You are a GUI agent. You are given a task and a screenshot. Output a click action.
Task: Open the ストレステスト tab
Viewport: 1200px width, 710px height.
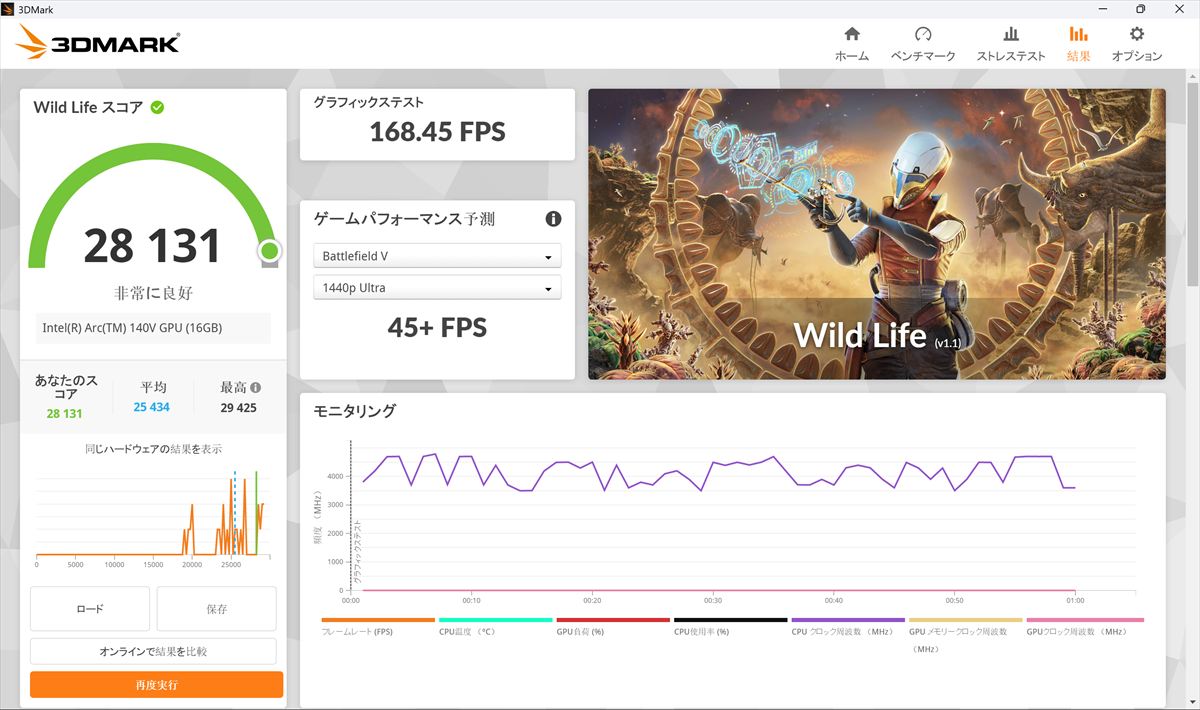[1011, 44]
